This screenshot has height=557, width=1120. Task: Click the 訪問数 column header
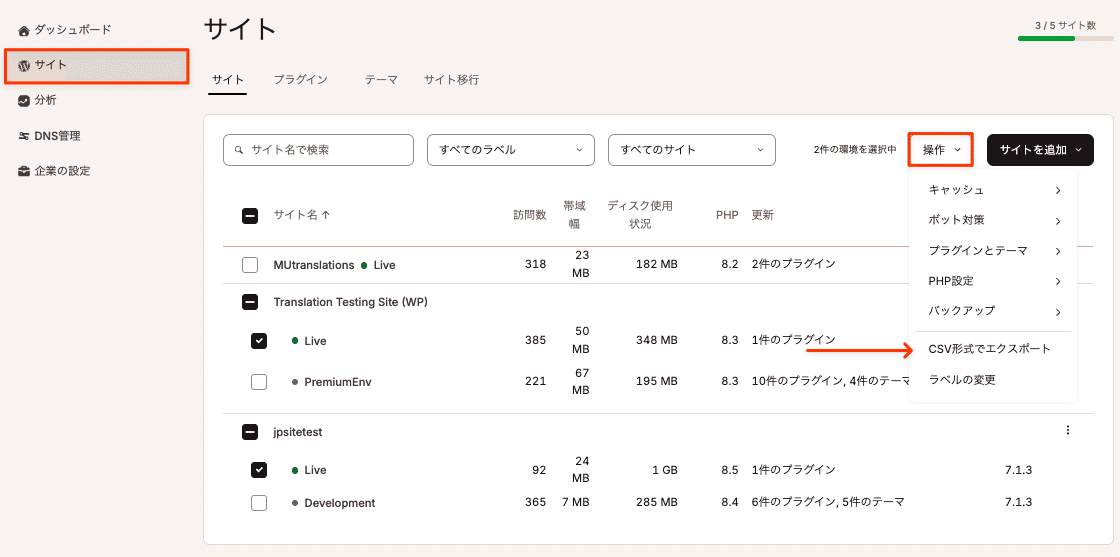click(529, 214)
